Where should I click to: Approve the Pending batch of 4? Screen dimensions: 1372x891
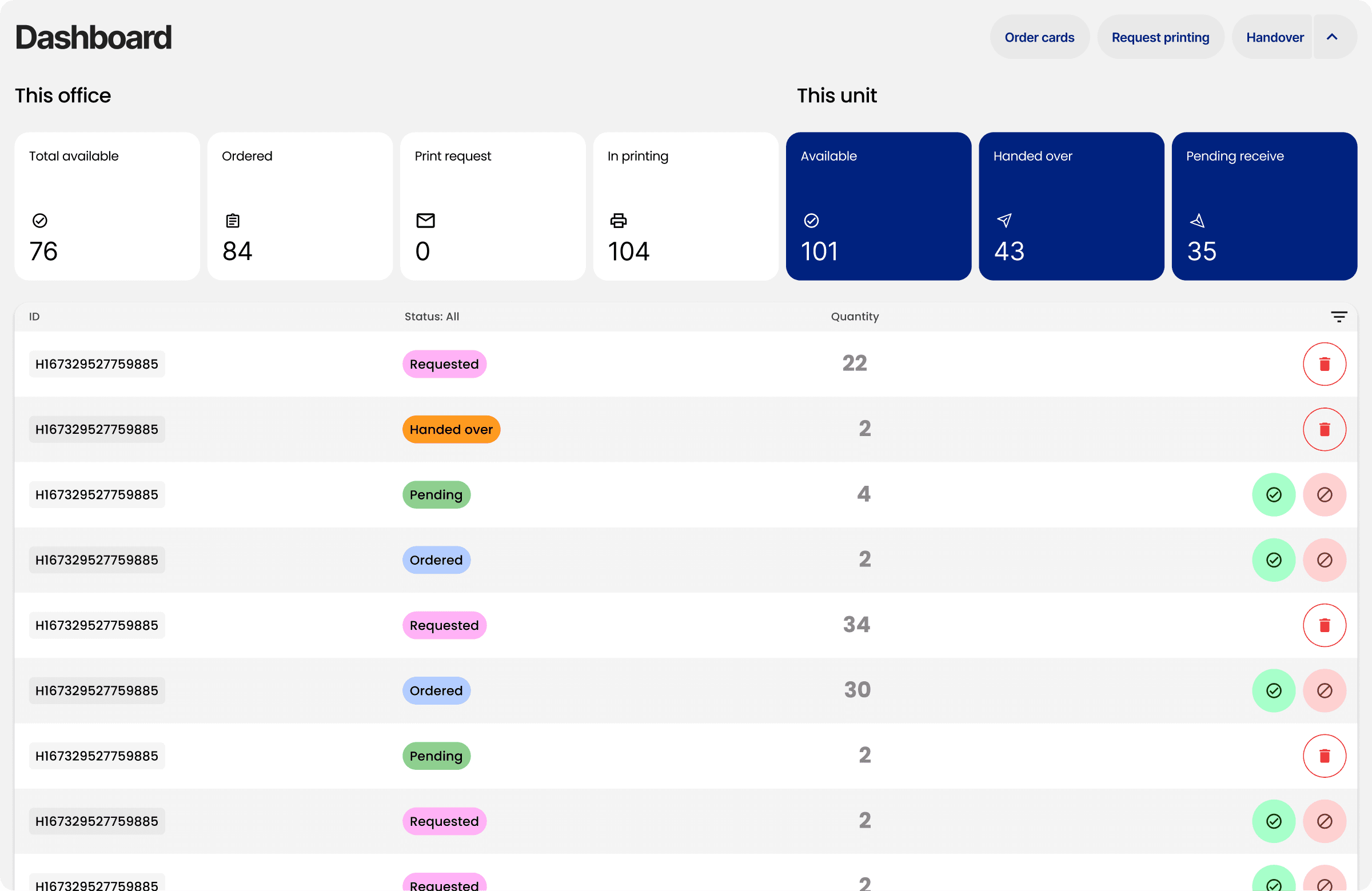1274,494
